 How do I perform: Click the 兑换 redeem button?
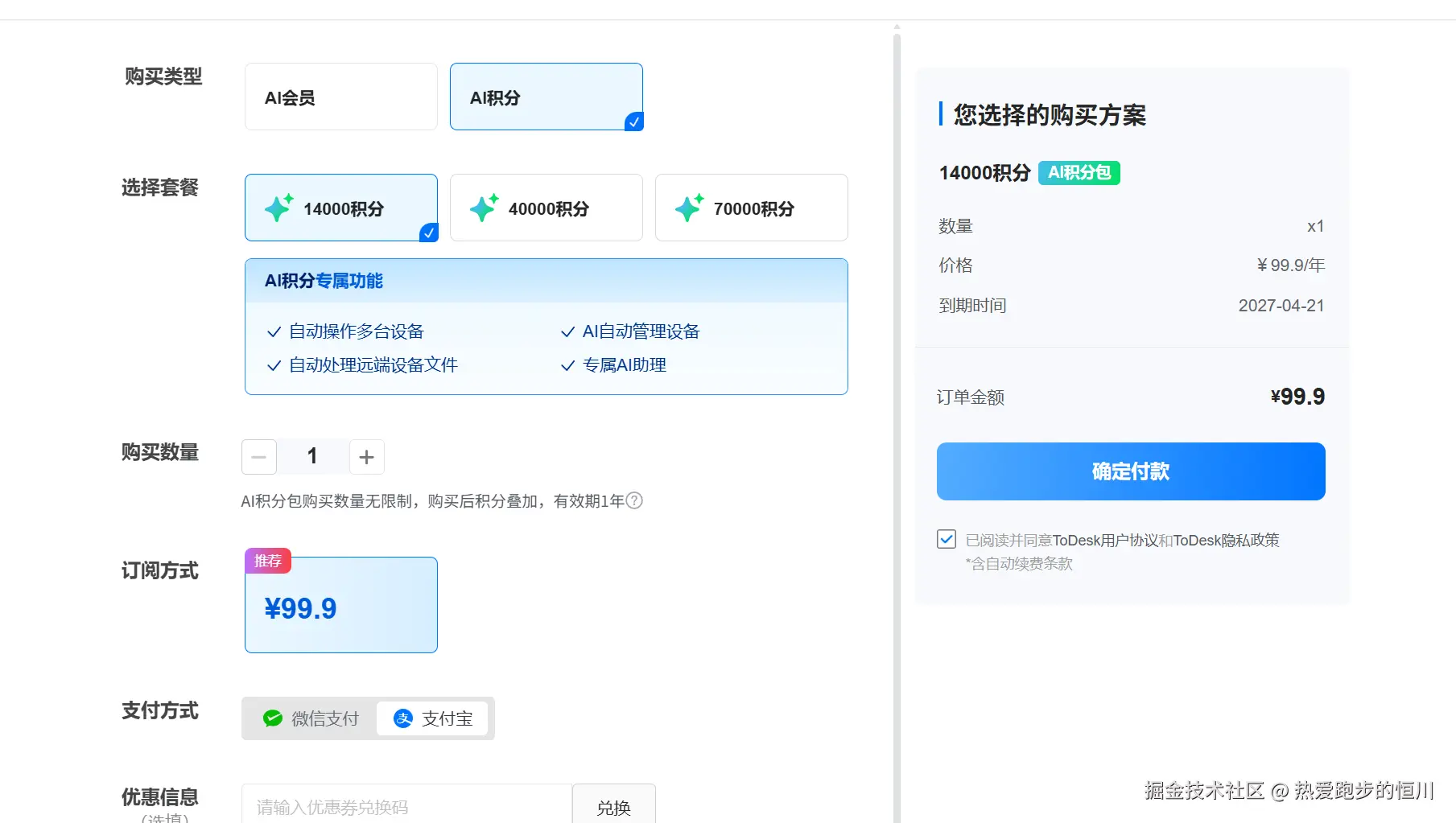click(614, 806)
